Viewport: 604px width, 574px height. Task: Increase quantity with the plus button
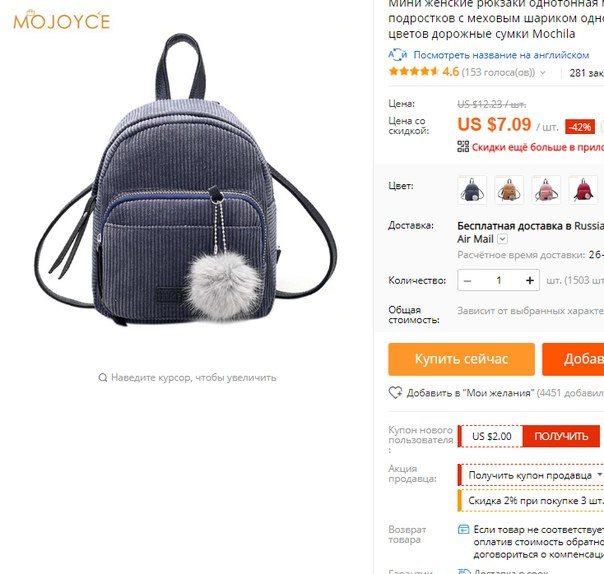pos(530,280)
